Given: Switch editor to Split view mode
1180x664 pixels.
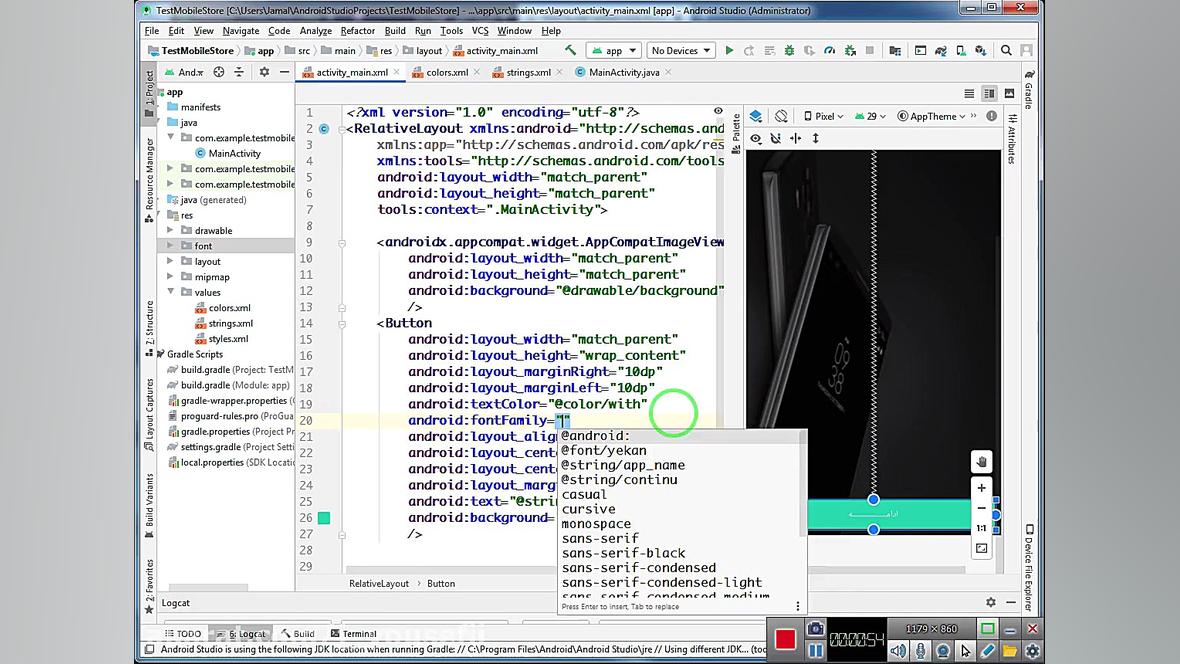Looking at the screenshot, I should [x=989, y=93].
